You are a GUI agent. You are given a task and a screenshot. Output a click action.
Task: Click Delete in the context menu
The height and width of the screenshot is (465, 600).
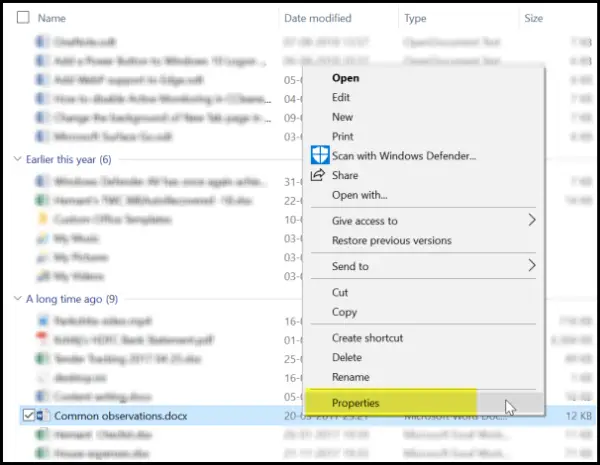(x=346, y=357)
